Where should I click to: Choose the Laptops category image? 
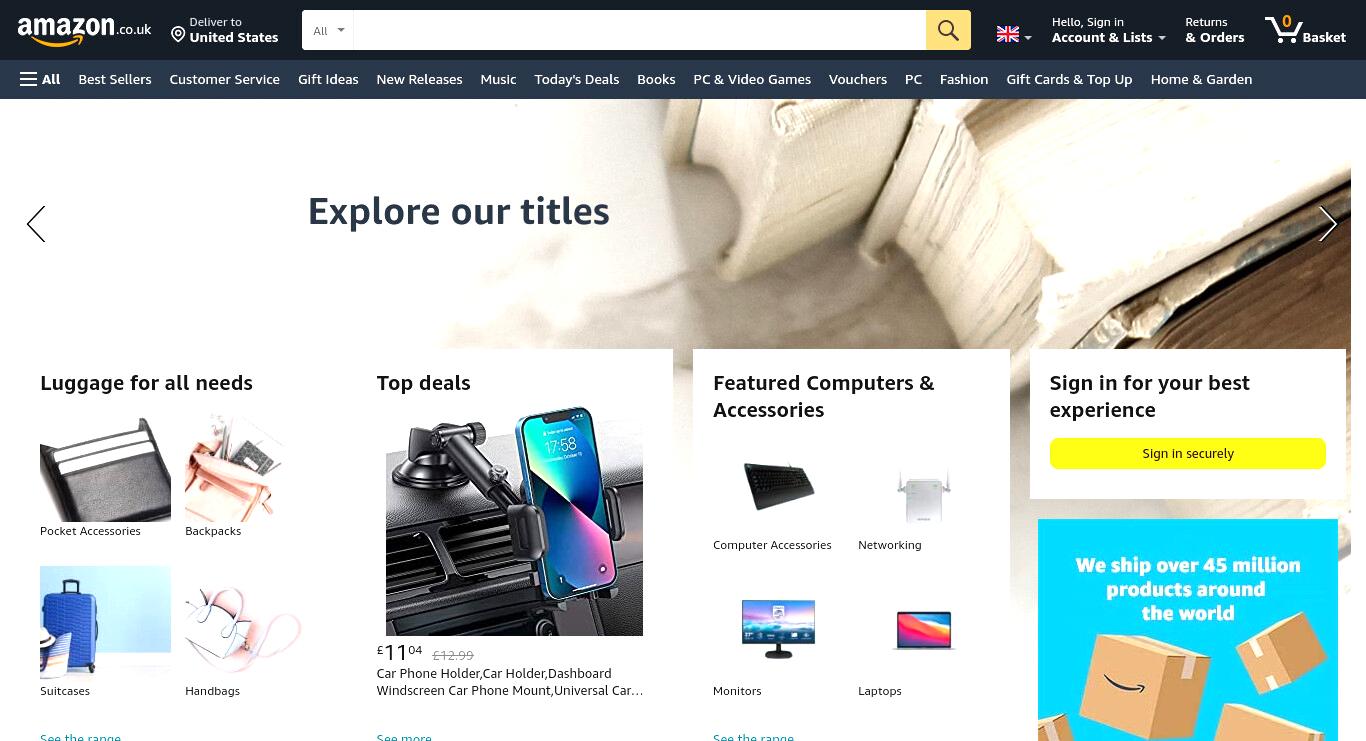924,630
